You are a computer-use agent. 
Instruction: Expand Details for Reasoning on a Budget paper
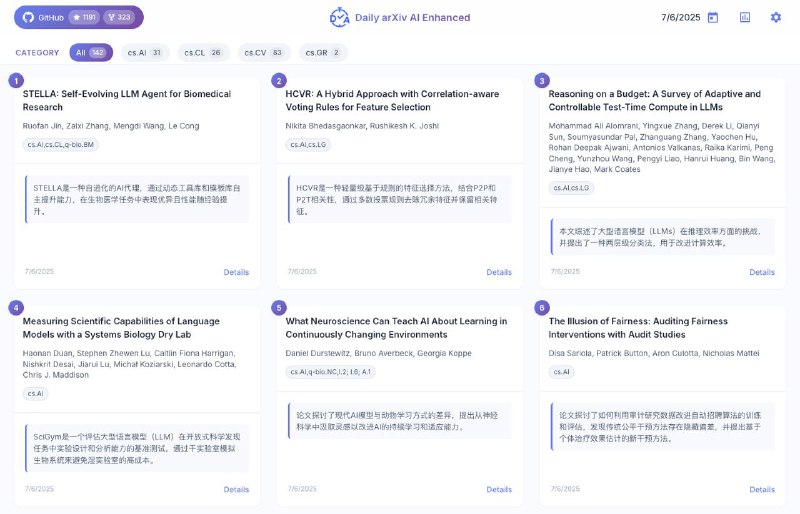tap(762, 272)
